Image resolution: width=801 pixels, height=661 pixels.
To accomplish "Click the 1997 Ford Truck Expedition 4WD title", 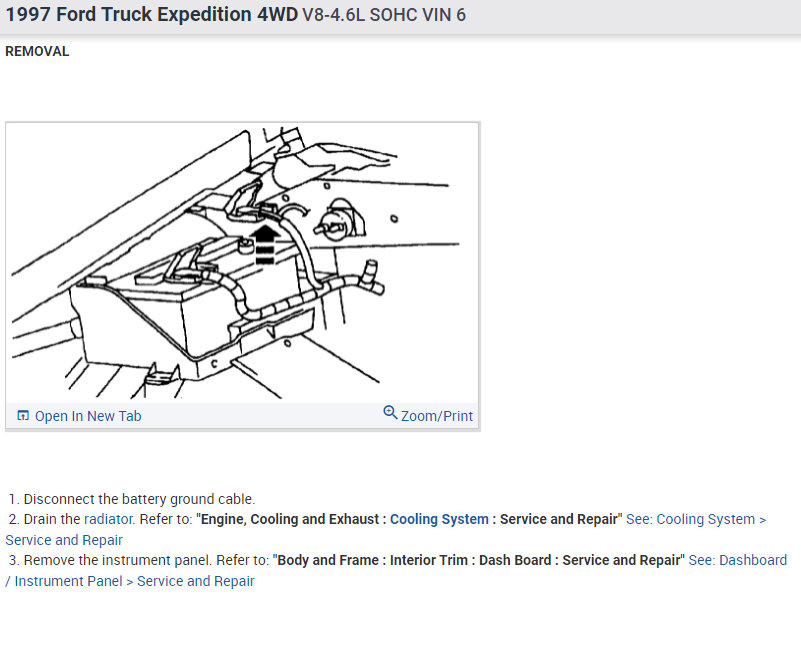I will (152, 14).
